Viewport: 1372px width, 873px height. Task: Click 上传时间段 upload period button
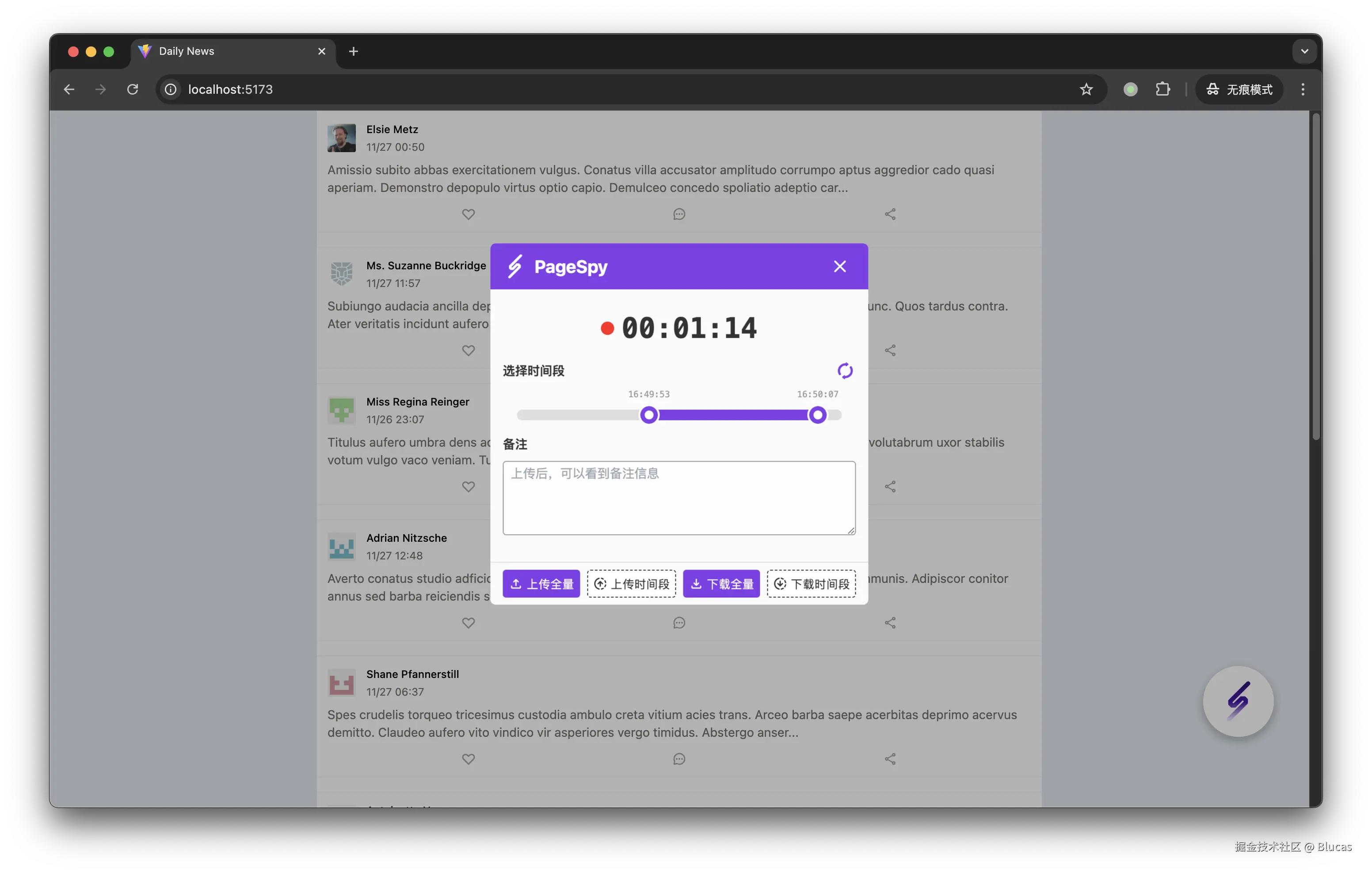coord(631,583)
